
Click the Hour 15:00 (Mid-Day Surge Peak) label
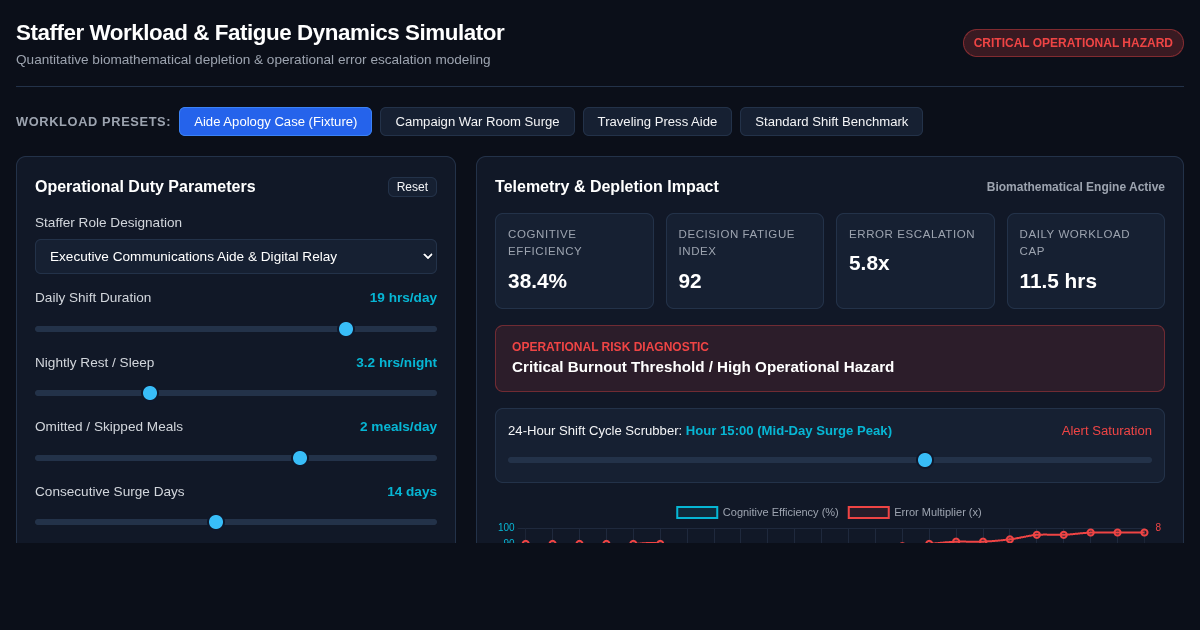tap(789, 431)
